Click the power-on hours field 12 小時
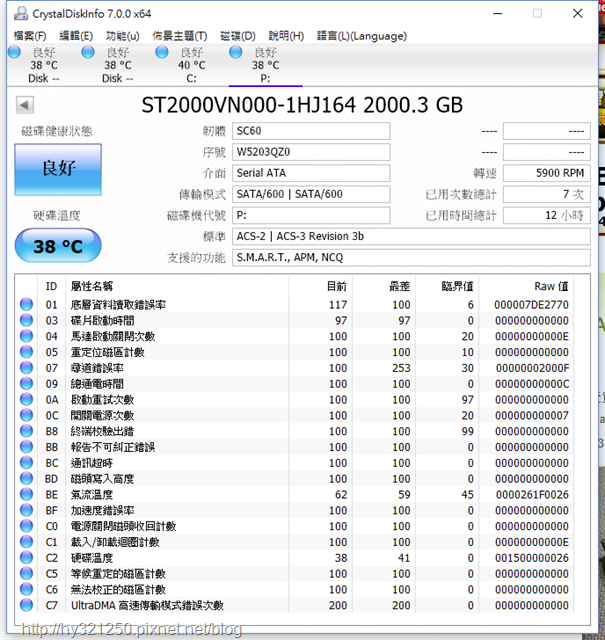The image size is (605, 640). click(x=547, y=216)
